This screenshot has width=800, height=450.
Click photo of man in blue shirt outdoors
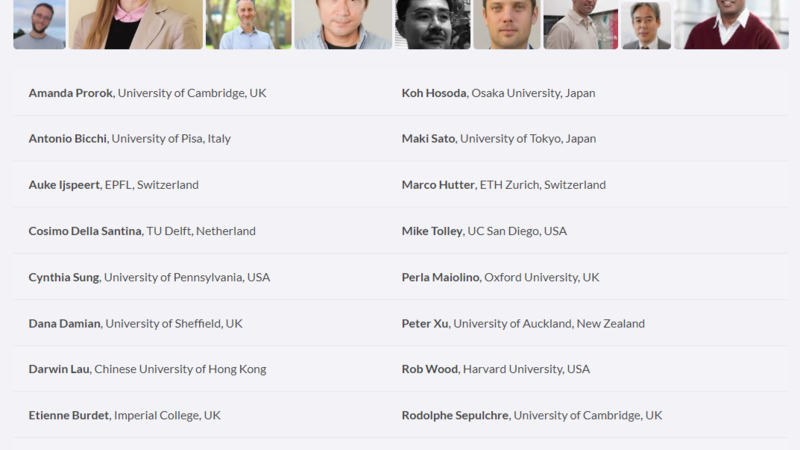point(248,24)
